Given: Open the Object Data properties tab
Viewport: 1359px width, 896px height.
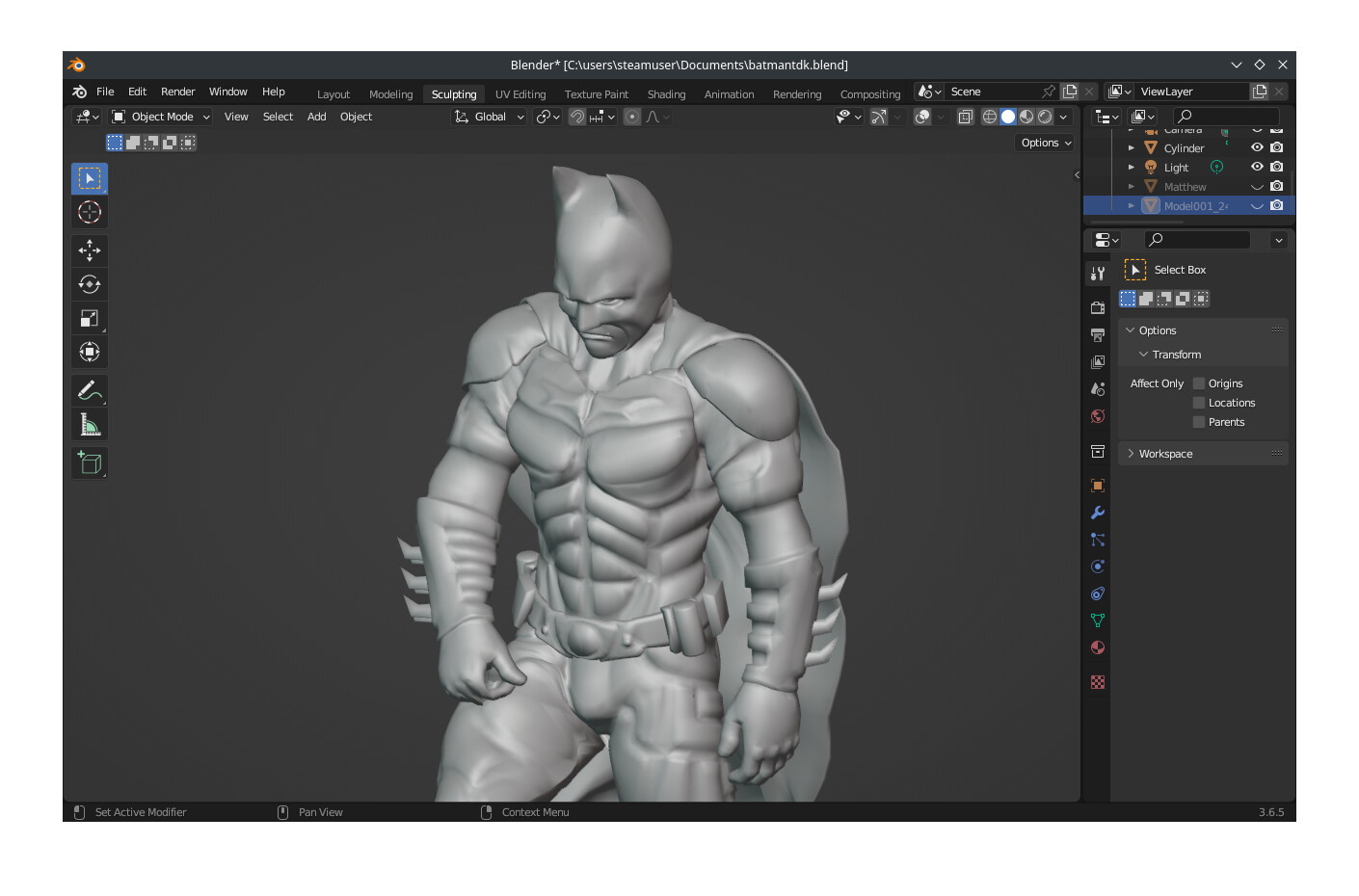Looking at the screenshot, I should click(x=1098, y=620).
